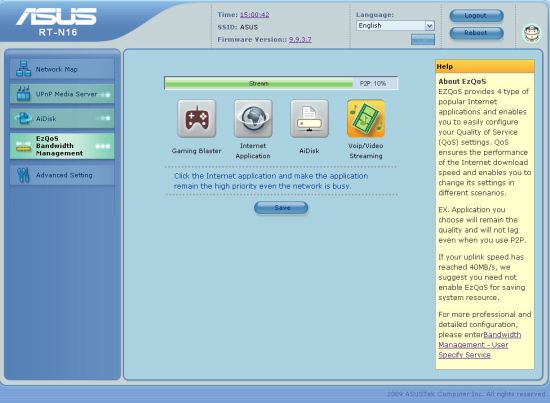550x403 pixels.
Task: Toggle the Voip/Video Streaming icon
Action: (366, 118)
